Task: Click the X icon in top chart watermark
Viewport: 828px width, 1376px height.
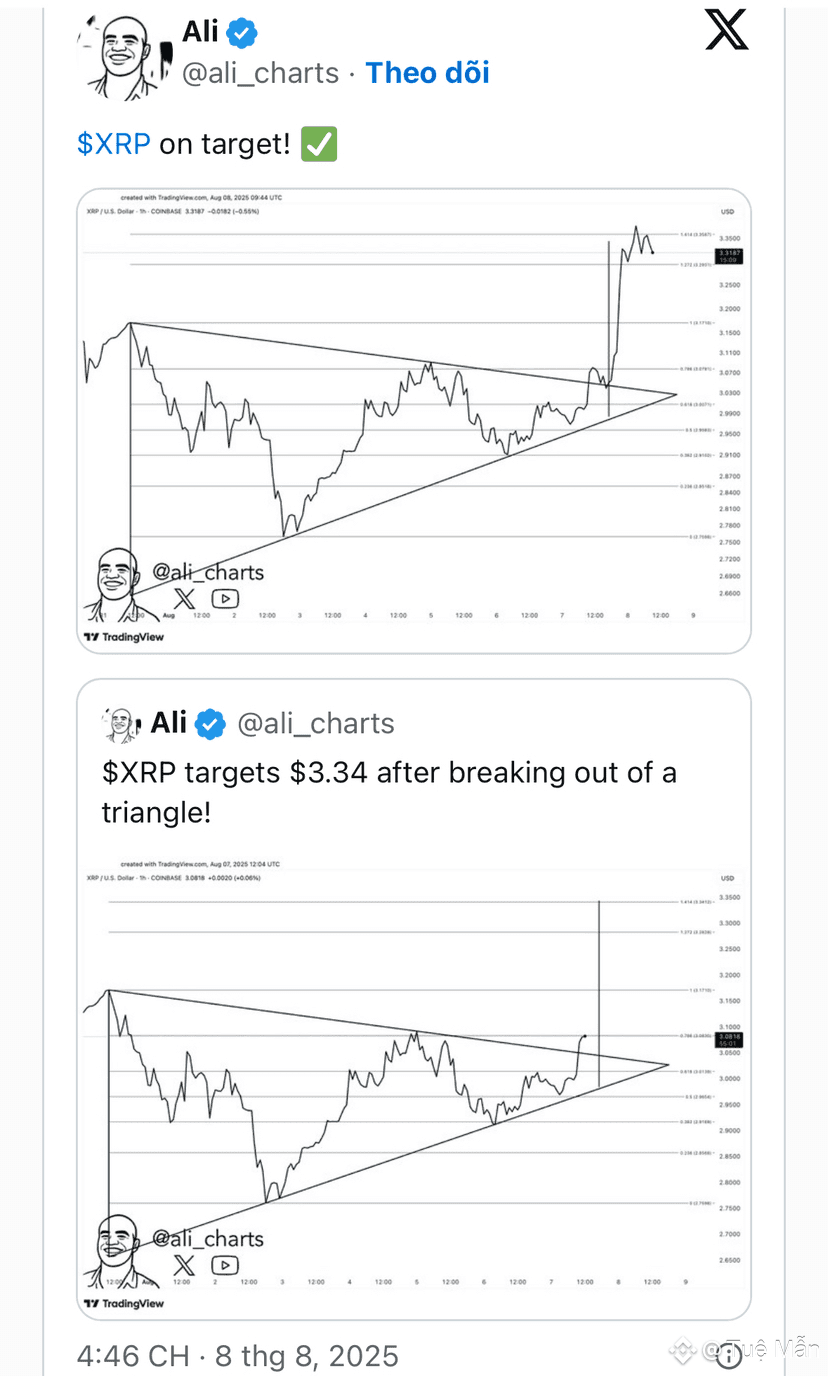Action: (185, 599)
